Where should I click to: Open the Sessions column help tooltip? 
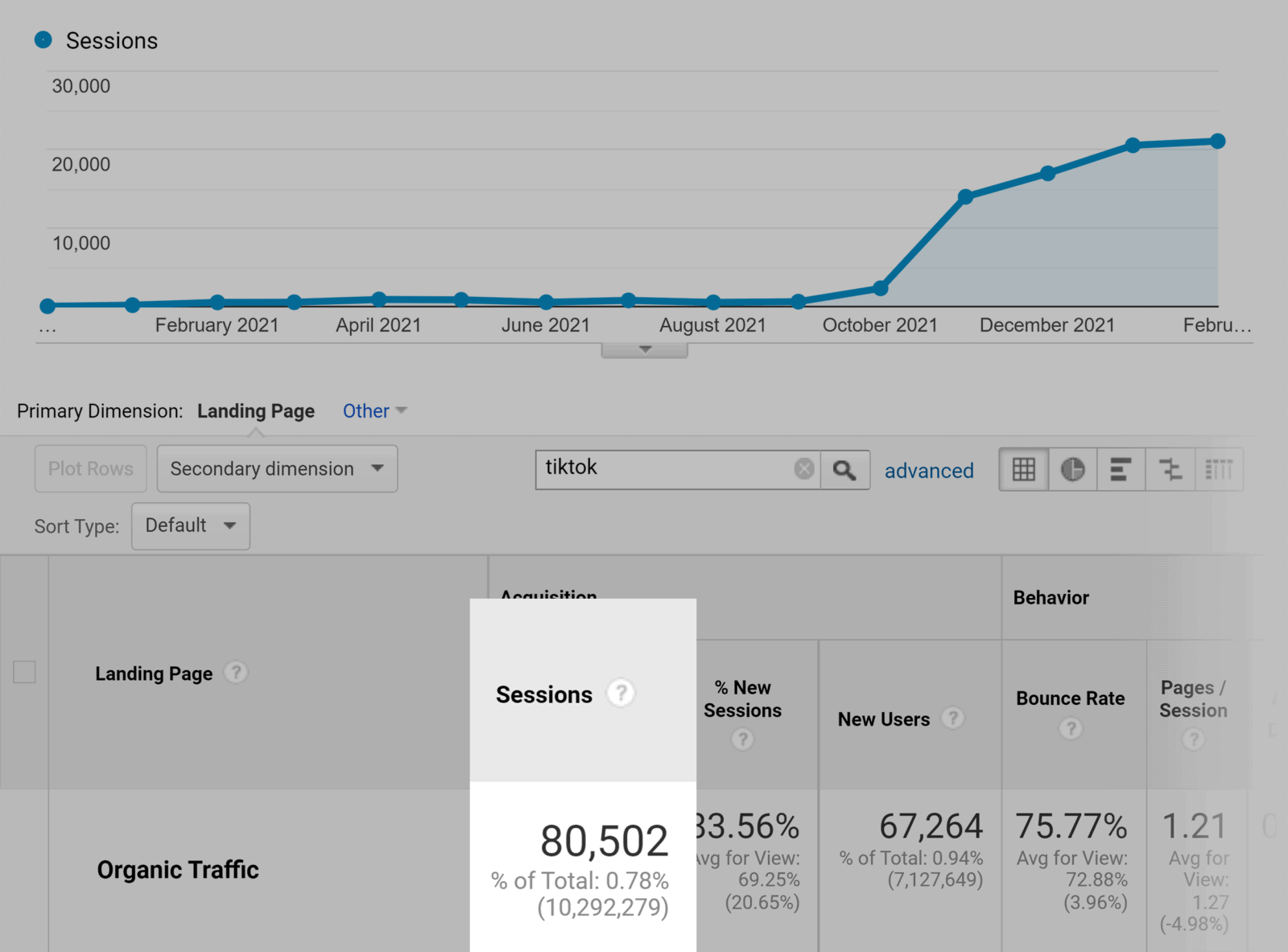tap(620, 693)
